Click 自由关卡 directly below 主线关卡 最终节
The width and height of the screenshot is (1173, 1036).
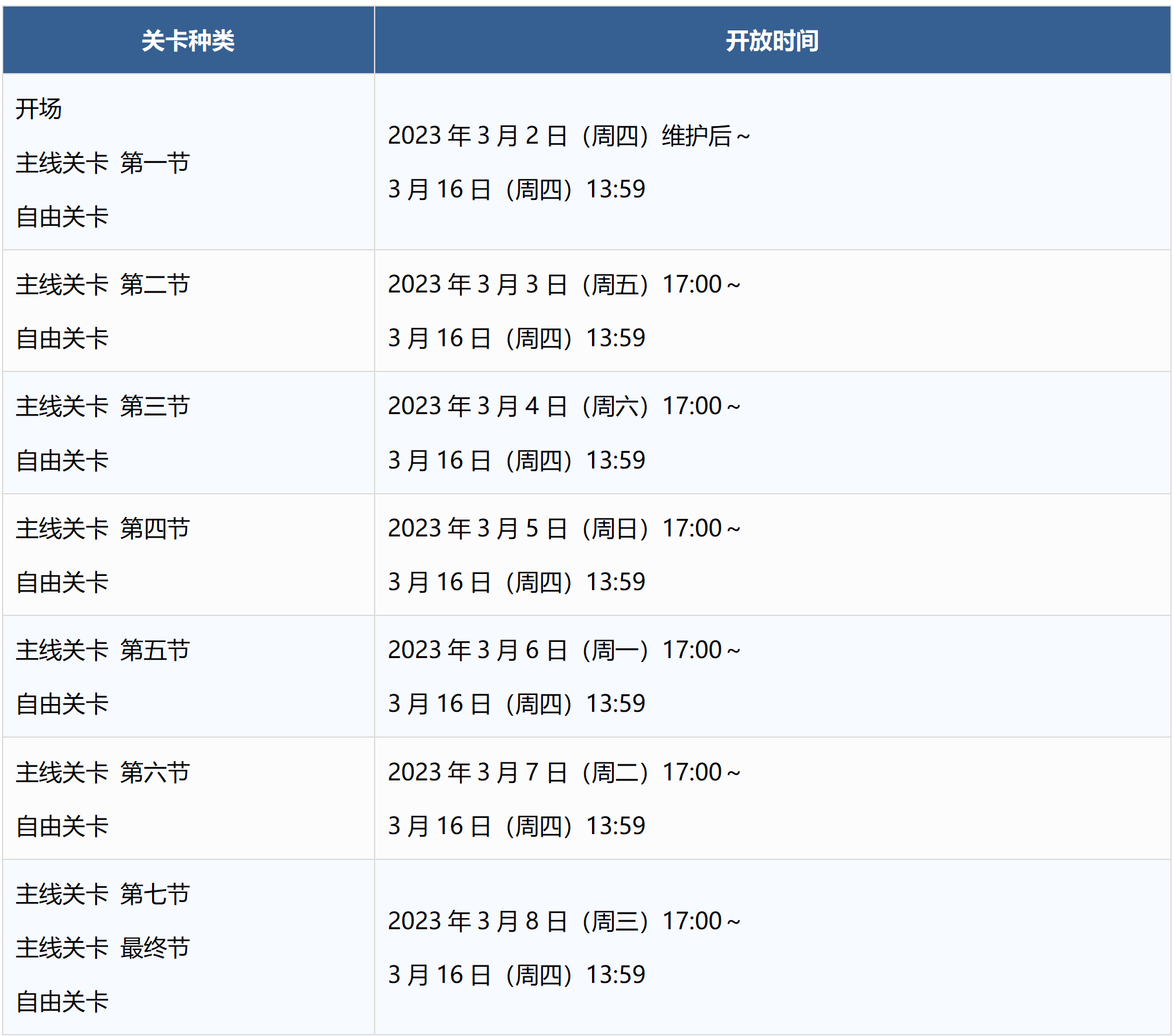pyautogui.click(x=62, y=1001)
